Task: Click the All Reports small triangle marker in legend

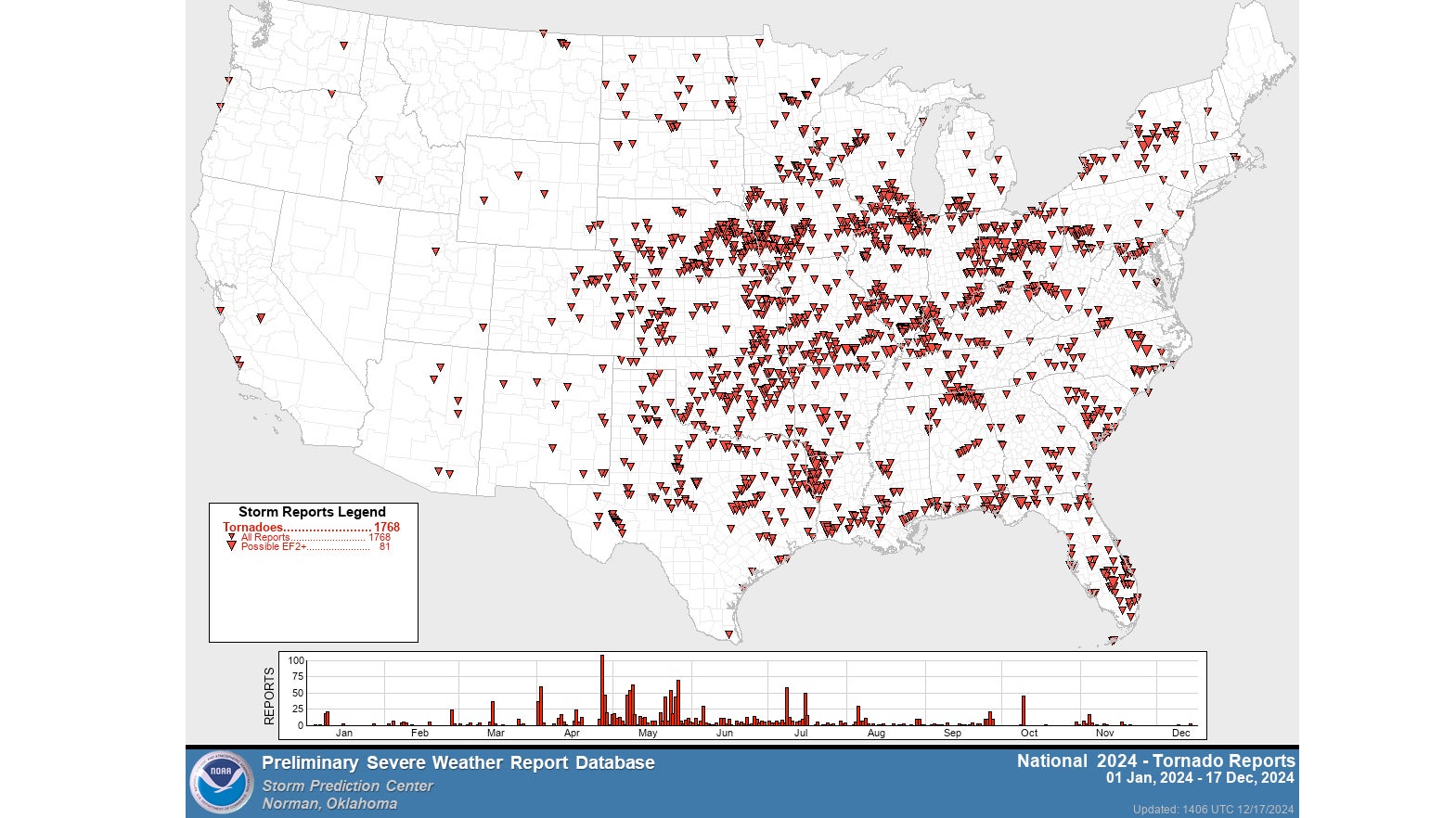Action: click(231, 537)
